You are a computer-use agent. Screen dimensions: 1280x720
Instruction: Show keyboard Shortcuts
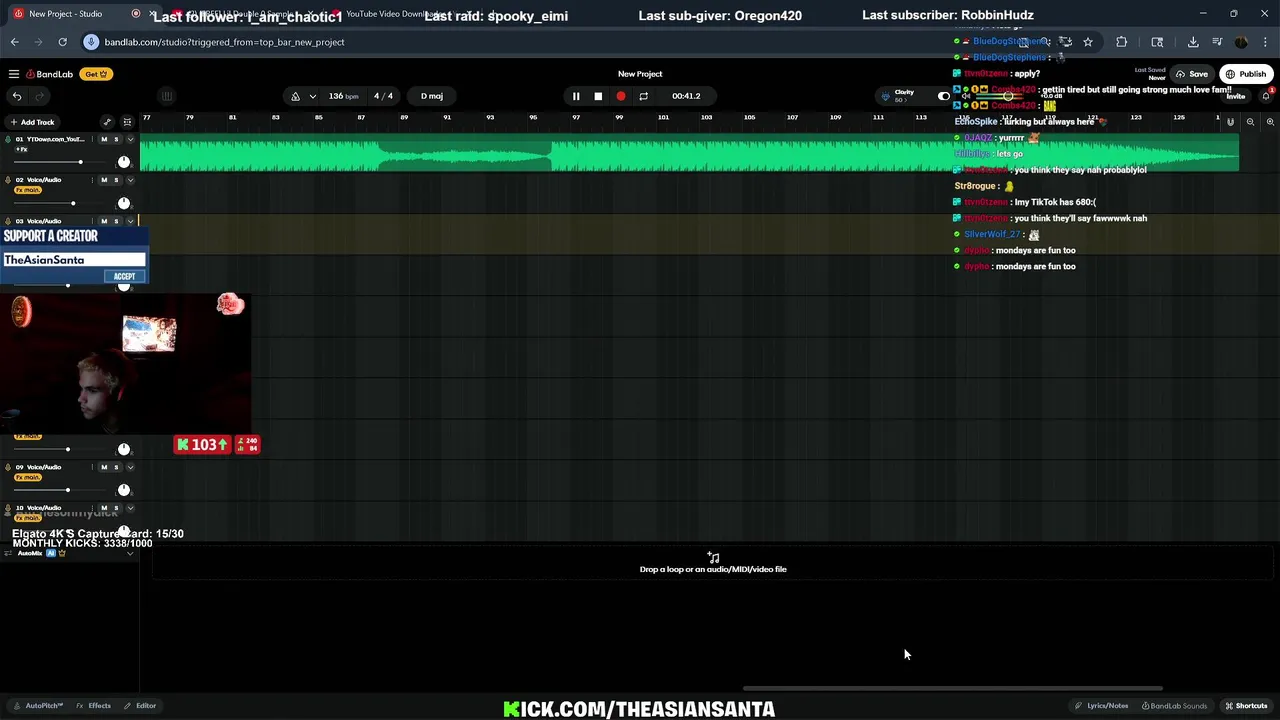point(1246,706)
